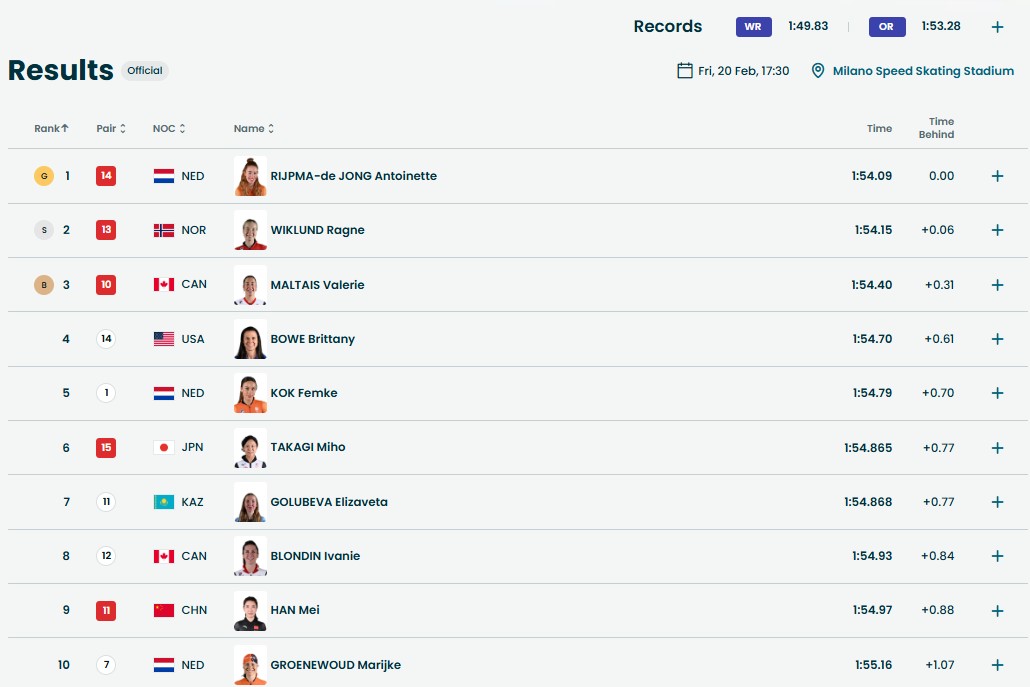Open WIKLUND Ragne athlete name link

coord(317,230)
